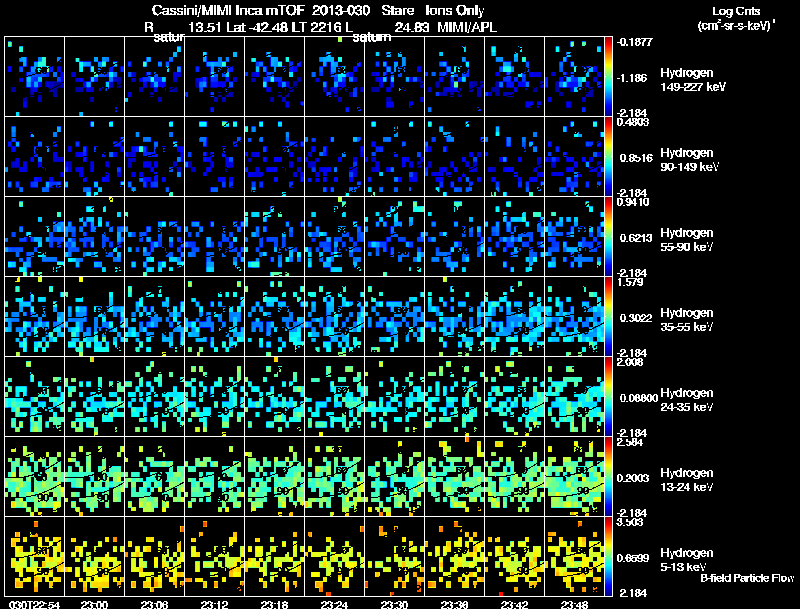Select the 5-13 keV image at 22:54
The width and height of the screenshot is (800, 609).
[x=35, y=556]
